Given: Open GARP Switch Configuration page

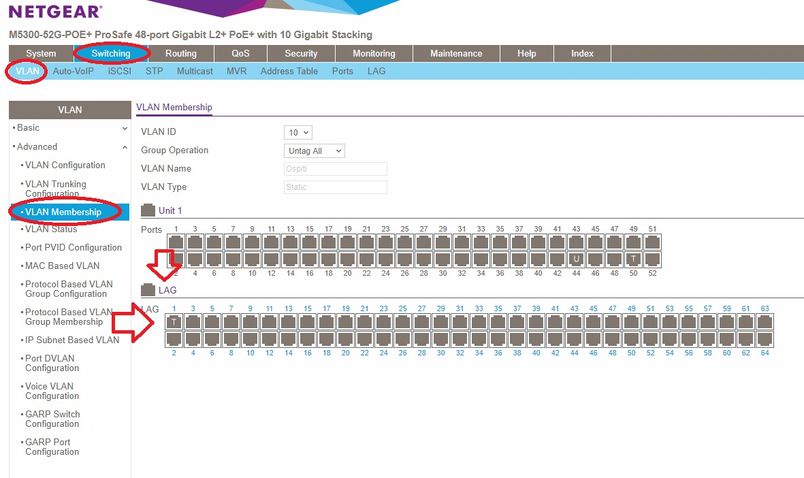Looking at the screenshot, I should point(52,419).
